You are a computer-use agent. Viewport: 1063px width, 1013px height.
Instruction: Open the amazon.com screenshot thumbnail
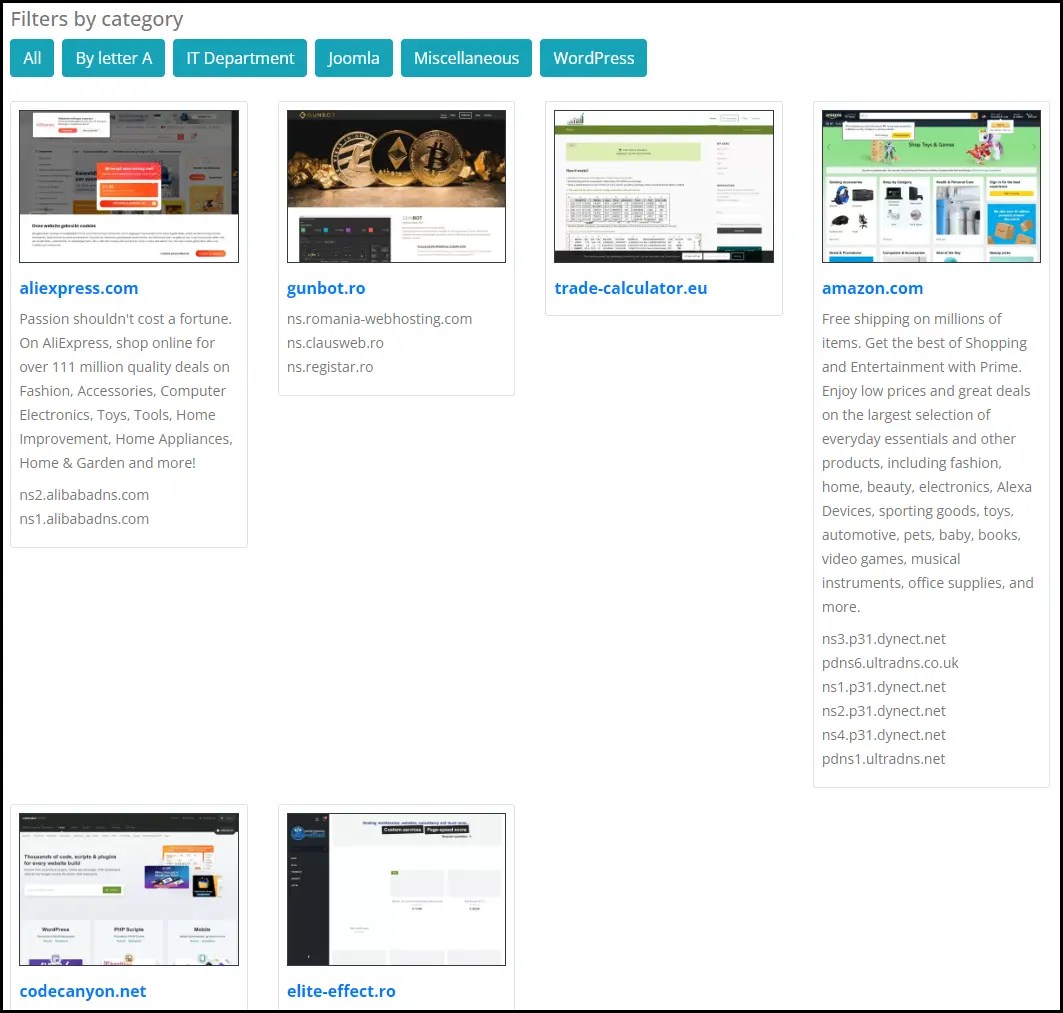pos(931,186)
